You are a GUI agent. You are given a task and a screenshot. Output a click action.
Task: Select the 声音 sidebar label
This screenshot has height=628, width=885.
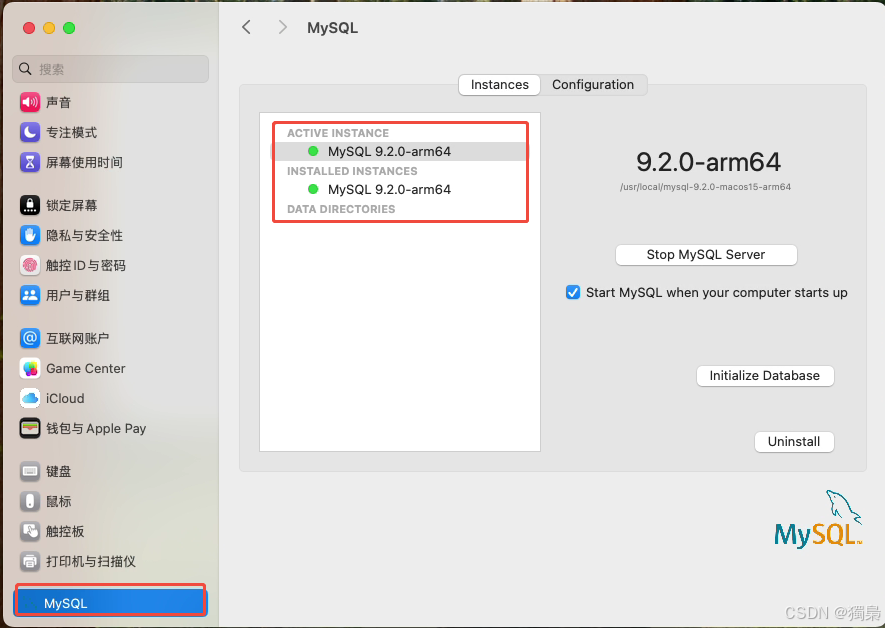point(59,102)
